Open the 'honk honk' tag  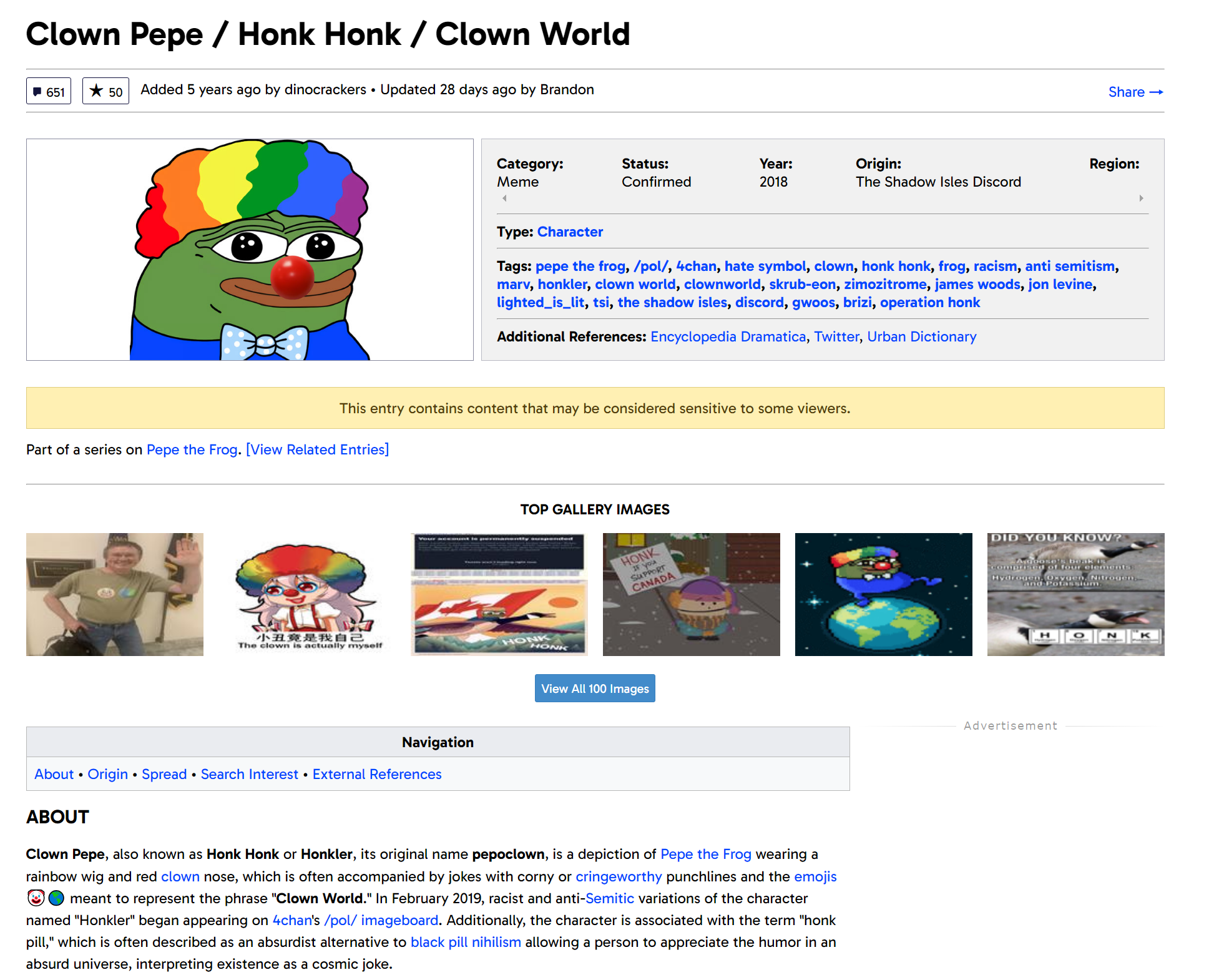tap(896, 266)
